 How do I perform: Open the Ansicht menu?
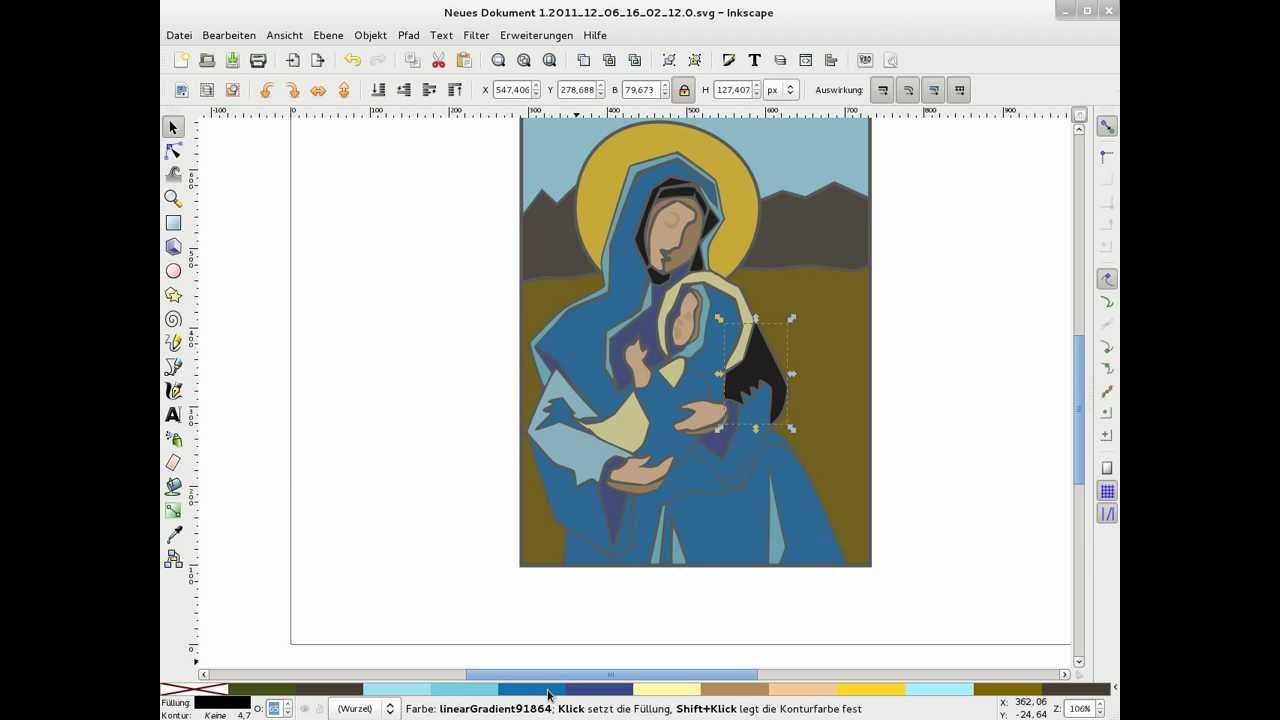click(285, 35)
